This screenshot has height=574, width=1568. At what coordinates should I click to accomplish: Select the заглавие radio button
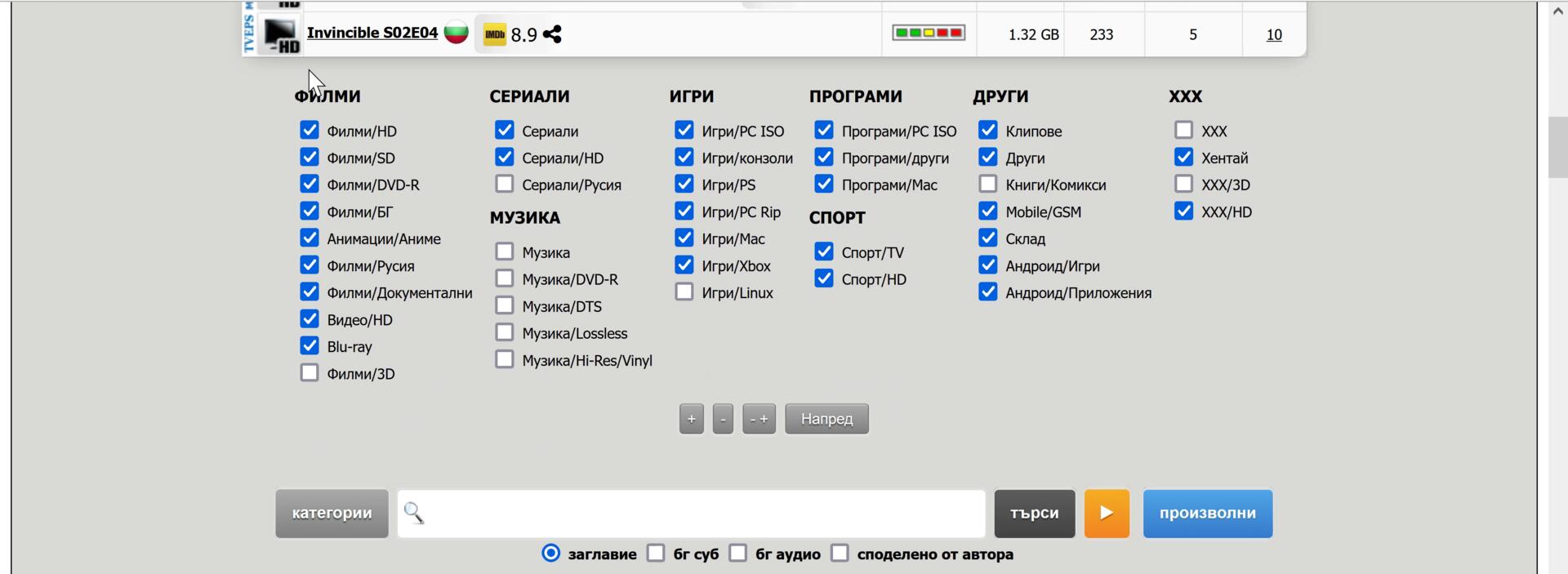click(x=551, y=554)
